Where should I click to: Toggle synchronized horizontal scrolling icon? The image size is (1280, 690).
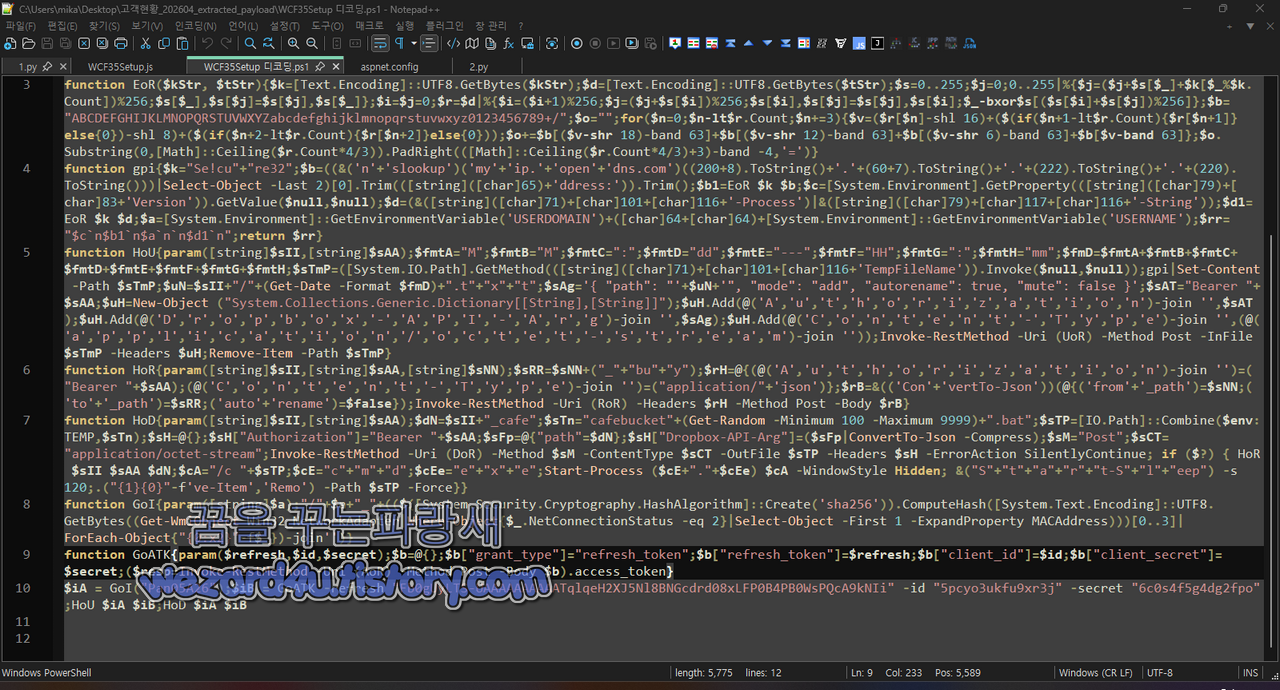[355, 43]
